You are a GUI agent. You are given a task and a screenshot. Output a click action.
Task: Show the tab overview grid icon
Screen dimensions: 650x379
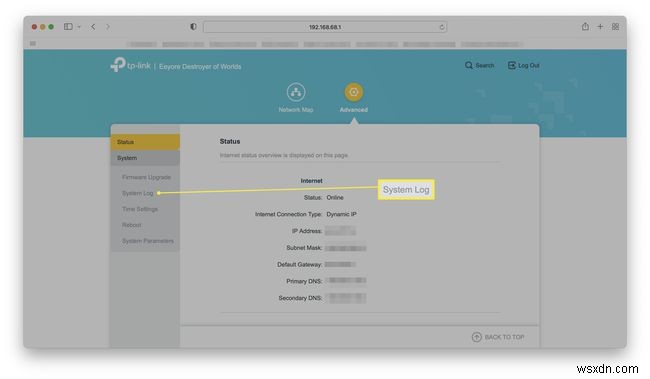615,27
